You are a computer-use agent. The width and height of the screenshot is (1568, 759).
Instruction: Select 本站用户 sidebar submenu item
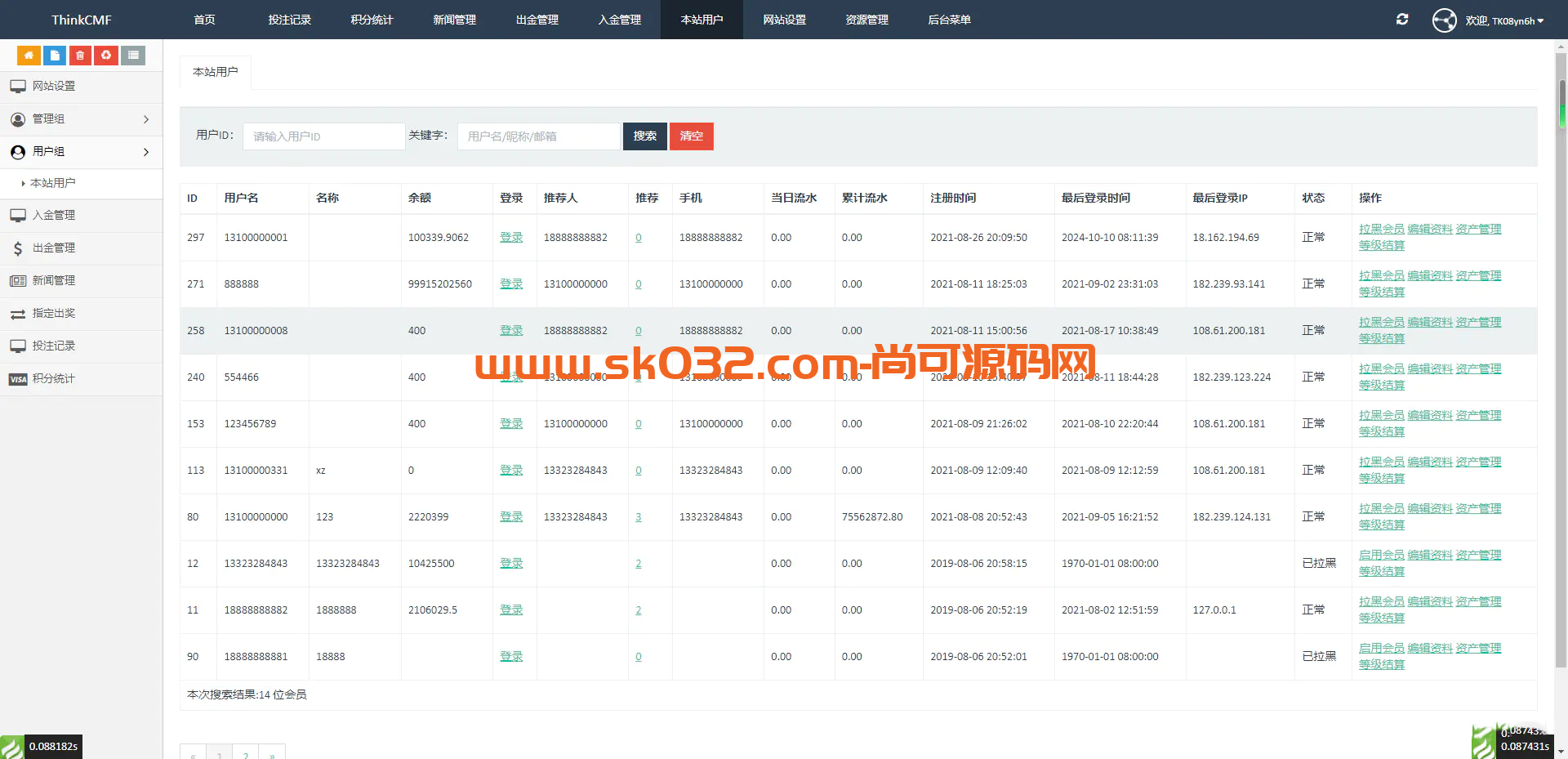click(x=52, y=183)
